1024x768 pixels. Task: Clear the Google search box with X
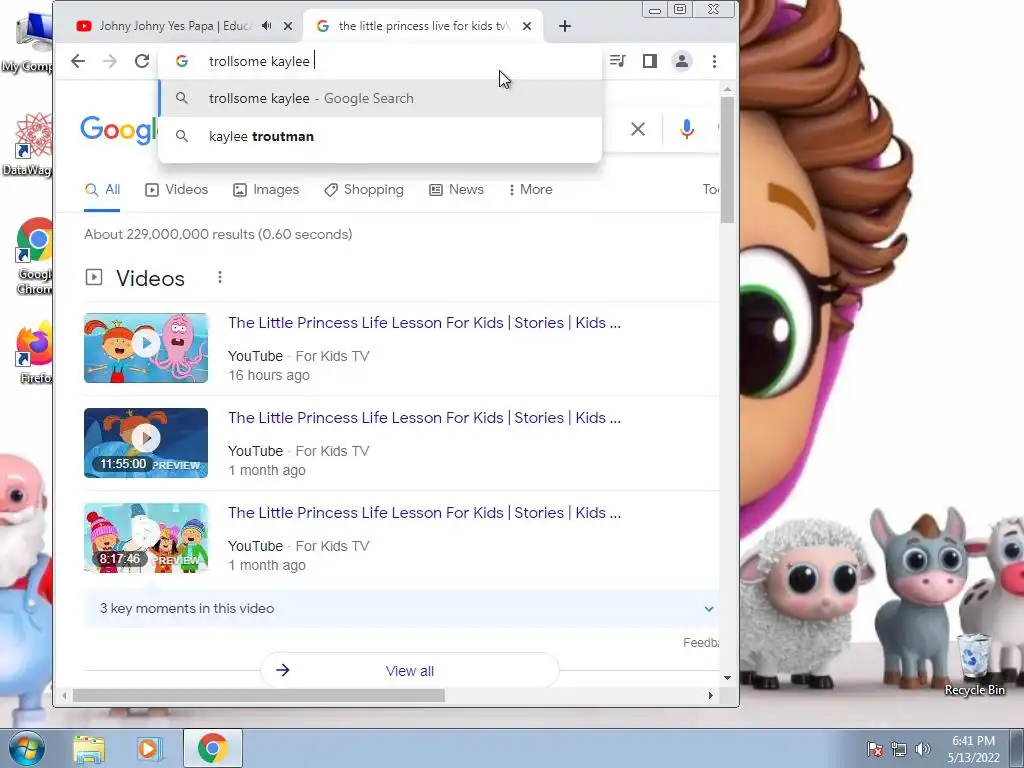pyautogui.click(x=638, y=129)
